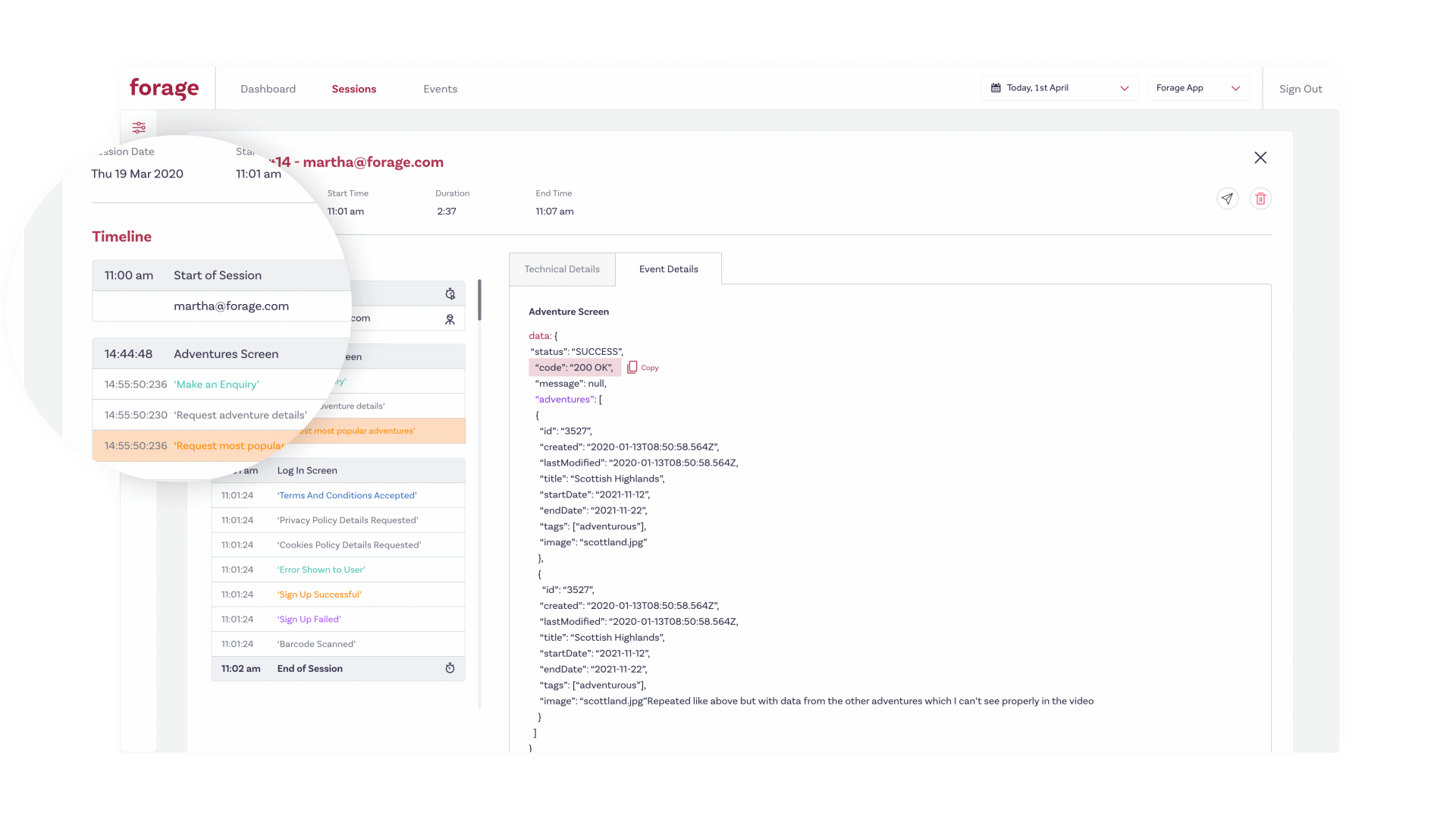
Task: Open the 'Make an Enquiry' event
Action: coord(216,384)
